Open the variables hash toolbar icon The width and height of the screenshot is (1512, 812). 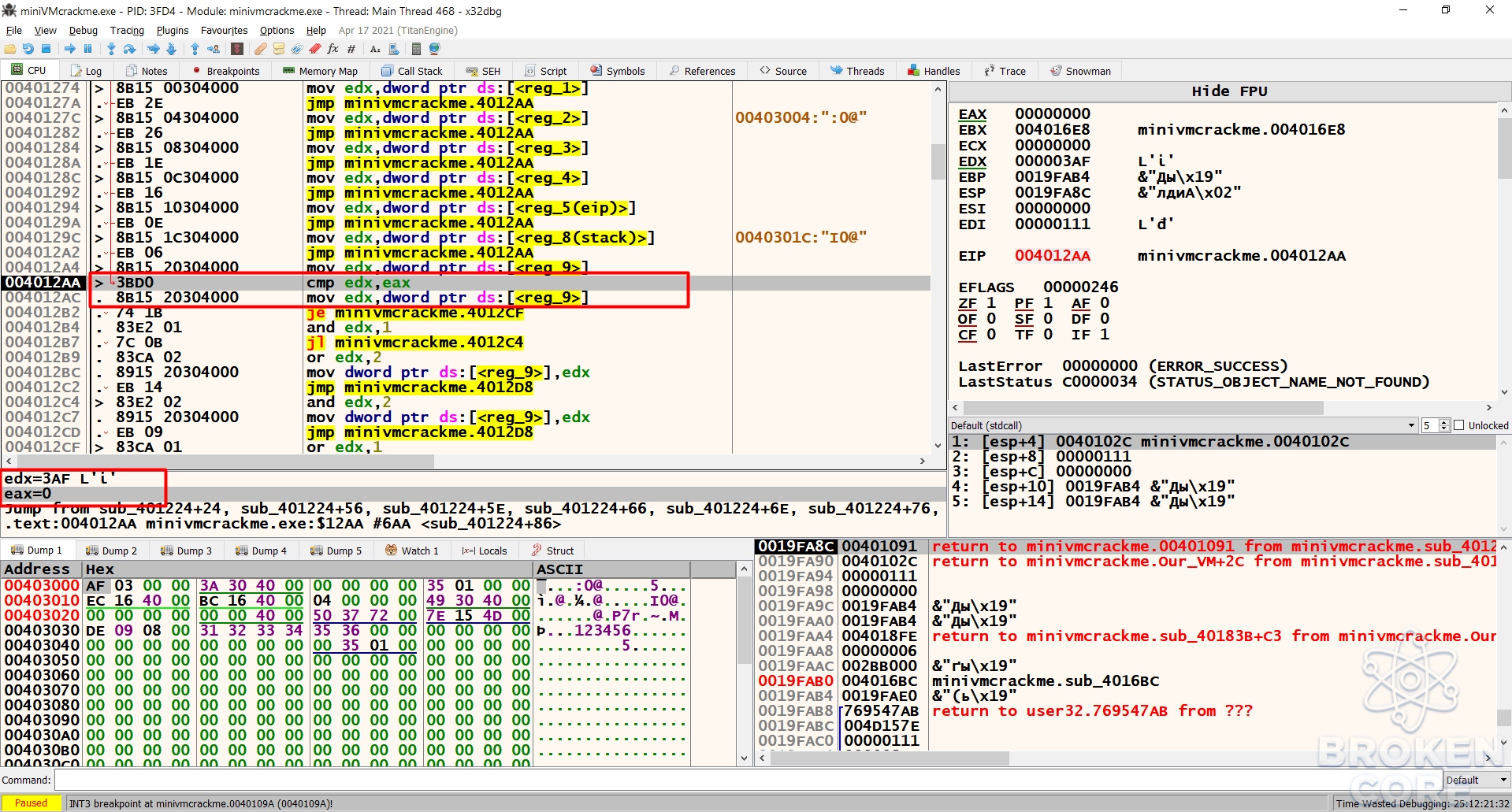point(351,49)
